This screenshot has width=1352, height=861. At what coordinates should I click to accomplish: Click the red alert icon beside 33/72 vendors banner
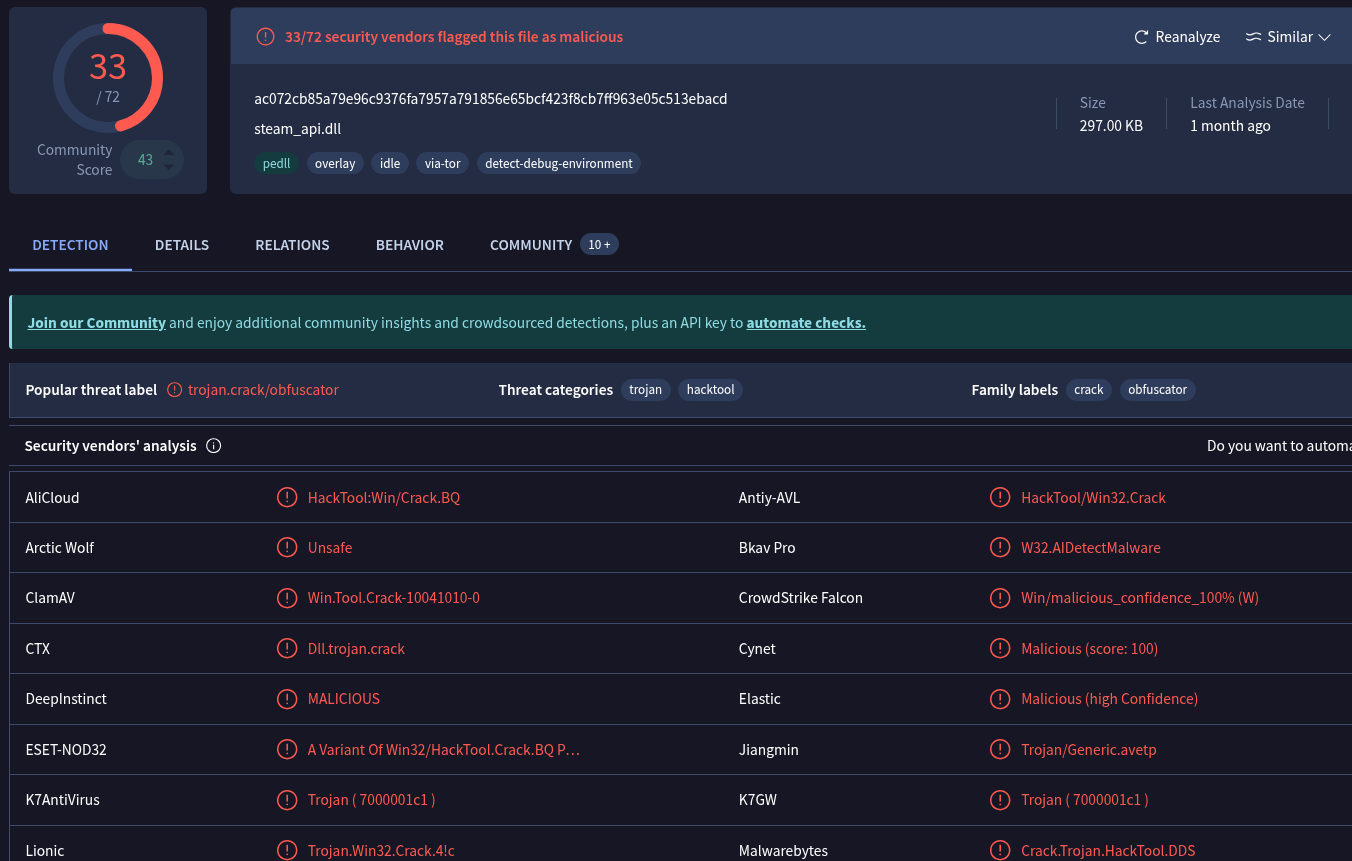(265, 37)
